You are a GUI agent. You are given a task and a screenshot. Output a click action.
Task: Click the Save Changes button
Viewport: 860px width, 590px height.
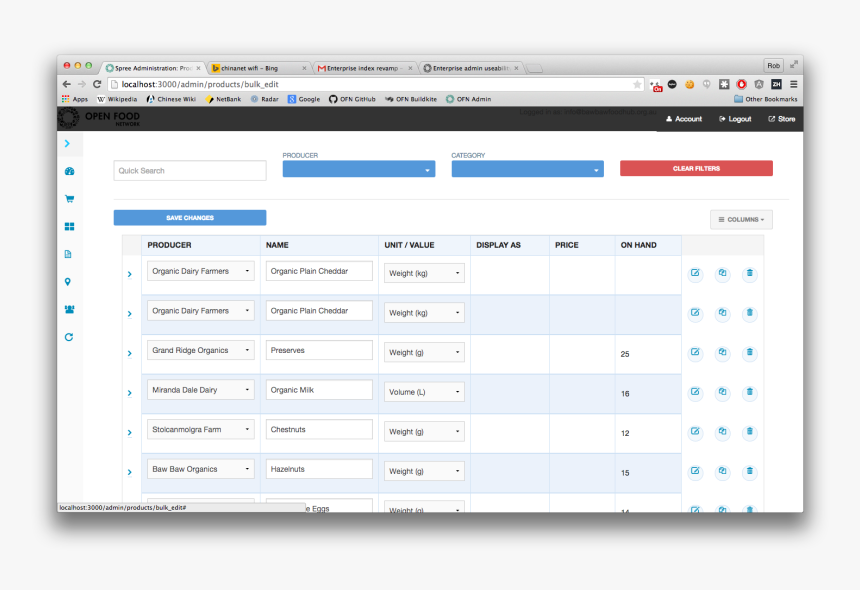[x=190, y=218]
